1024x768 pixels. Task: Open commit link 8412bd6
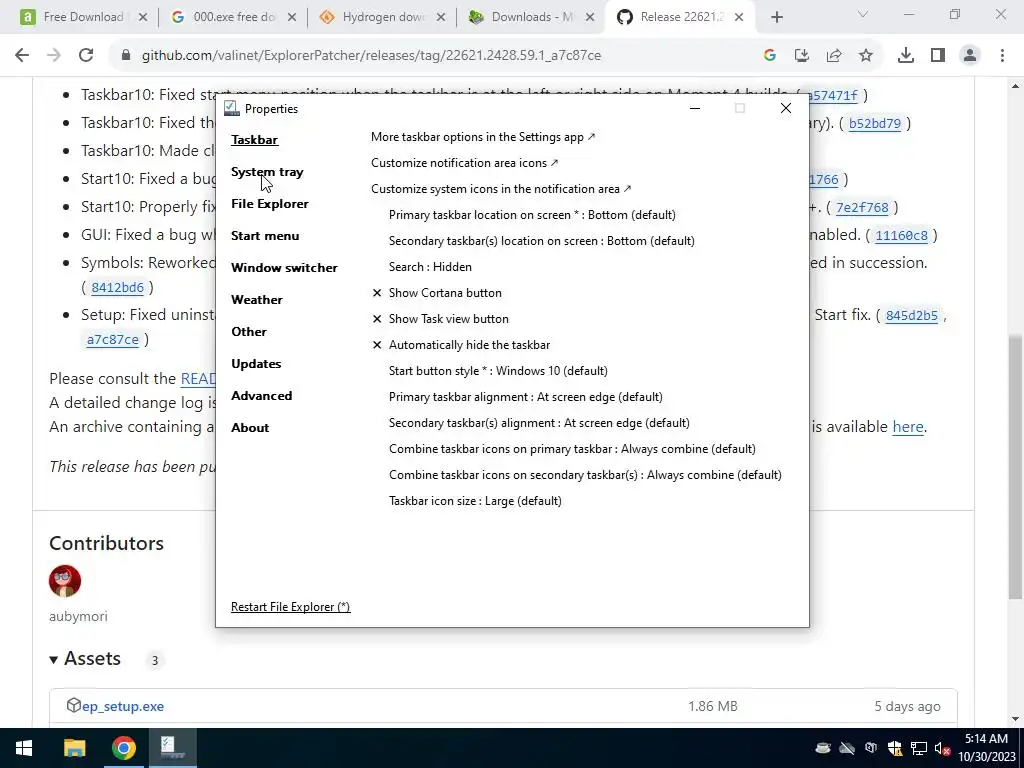coord(118,287)
